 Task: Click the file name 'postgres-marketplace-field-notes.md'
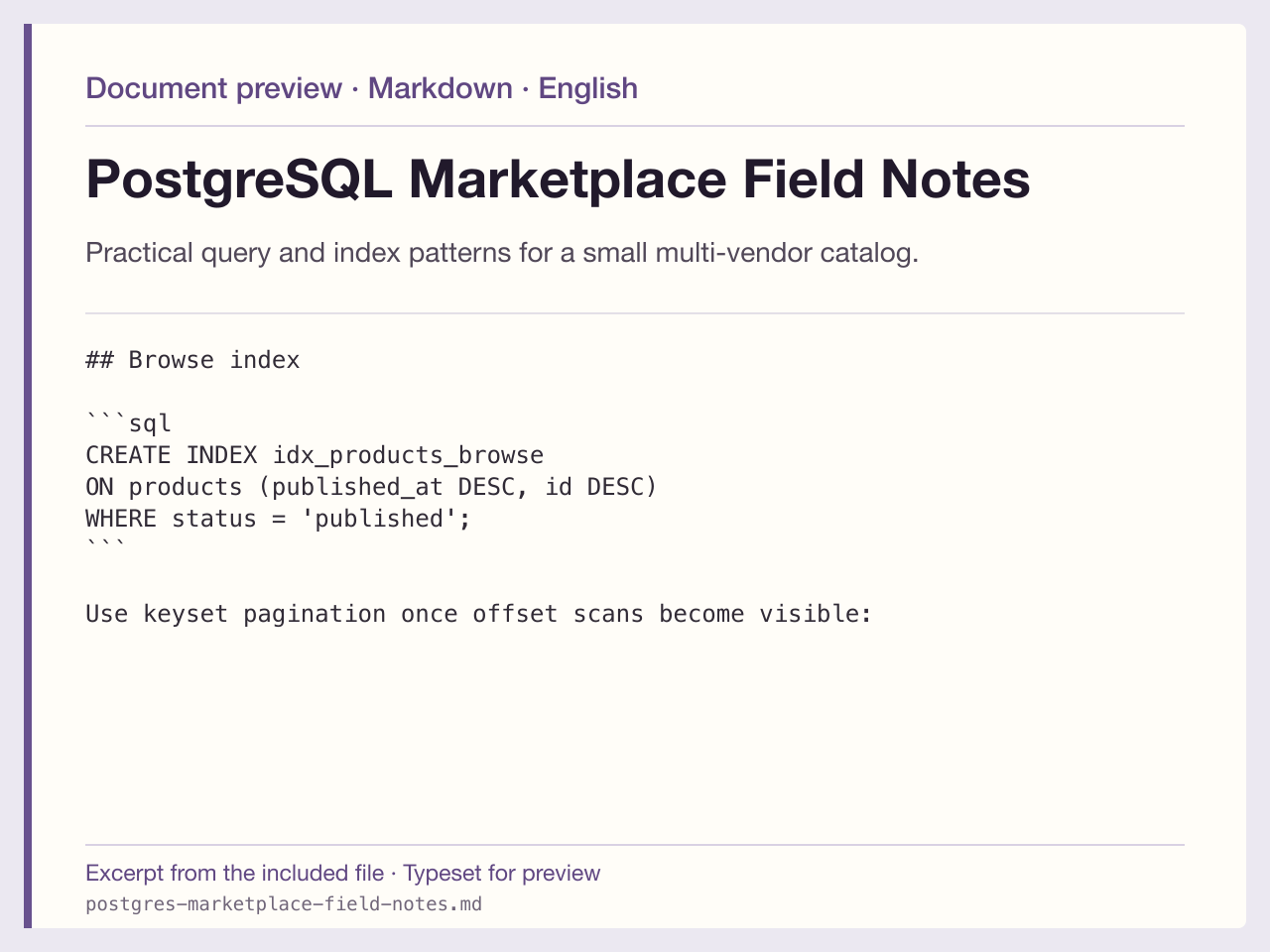[x=284, y=904]
